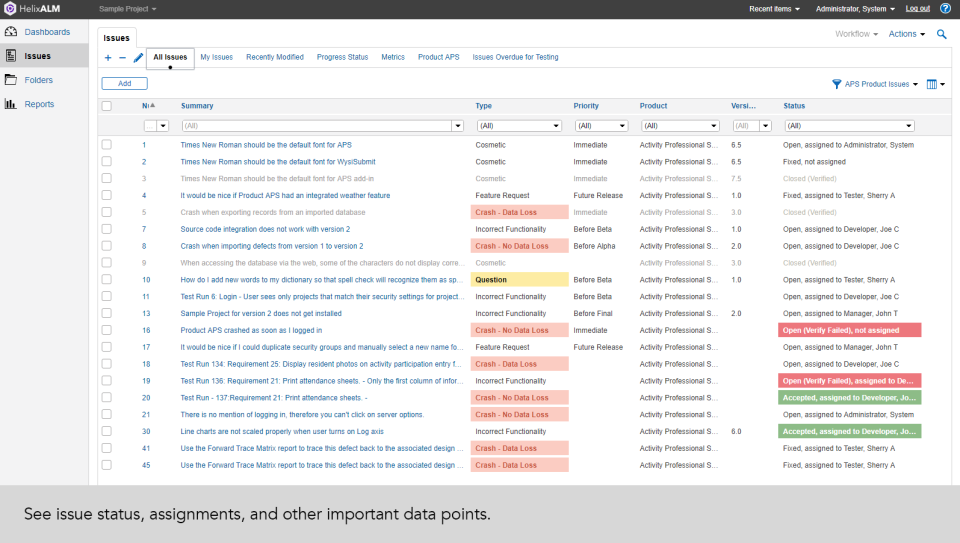Image resolution: width=960 pixels, height=543 pixels.
Task: Click the Summary filter input field
Action: point(315,126)
